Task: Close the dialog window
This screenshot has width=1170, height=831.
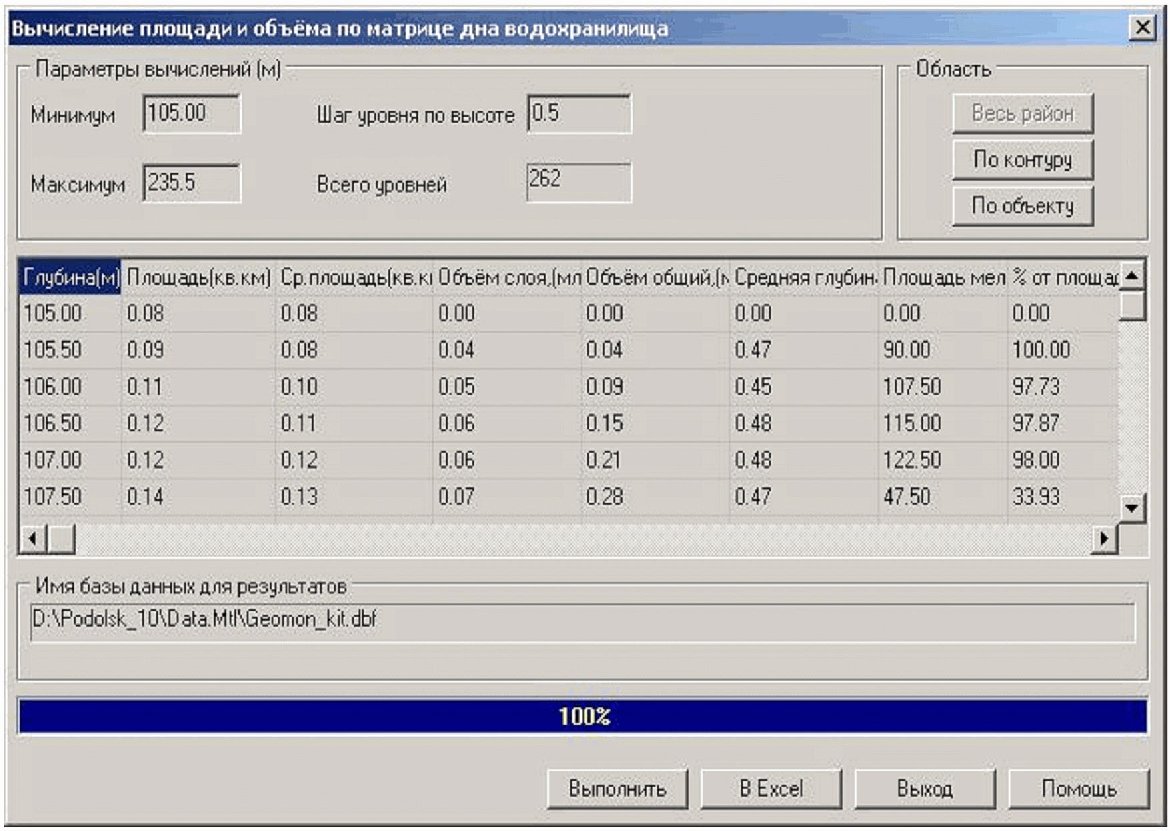Action: pos(1142,29)
